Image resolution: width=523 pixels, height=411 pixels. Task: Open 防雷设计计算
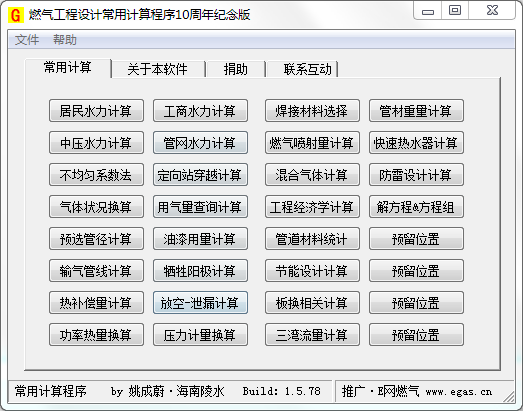click(416, 175)
